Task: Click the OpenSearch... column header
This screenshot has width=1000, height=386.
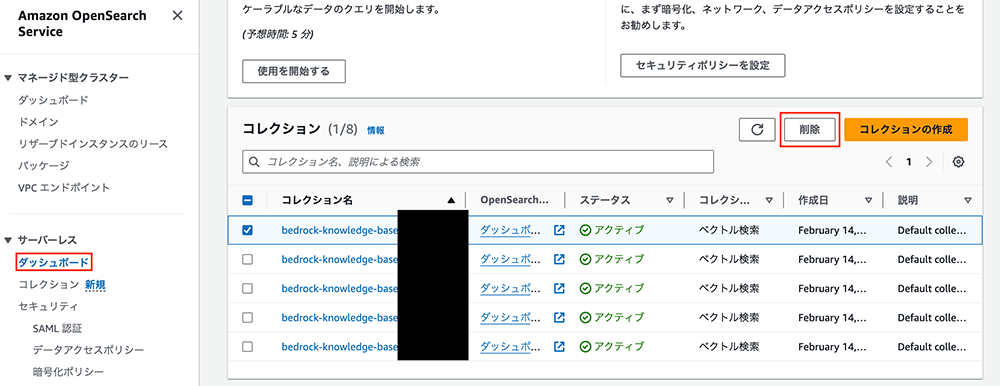Action: (514, 200)
